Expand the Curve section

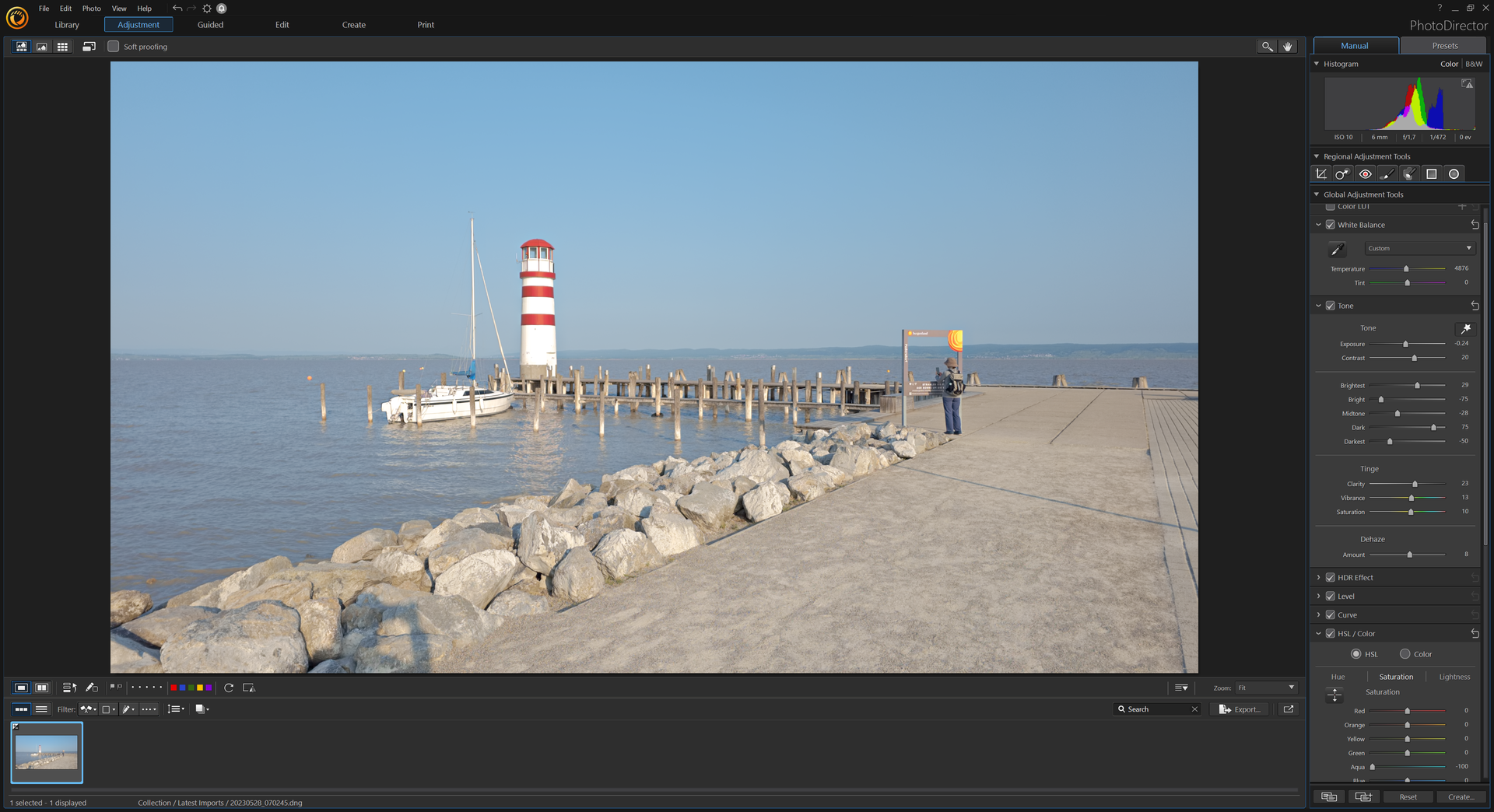point(1319,615)
